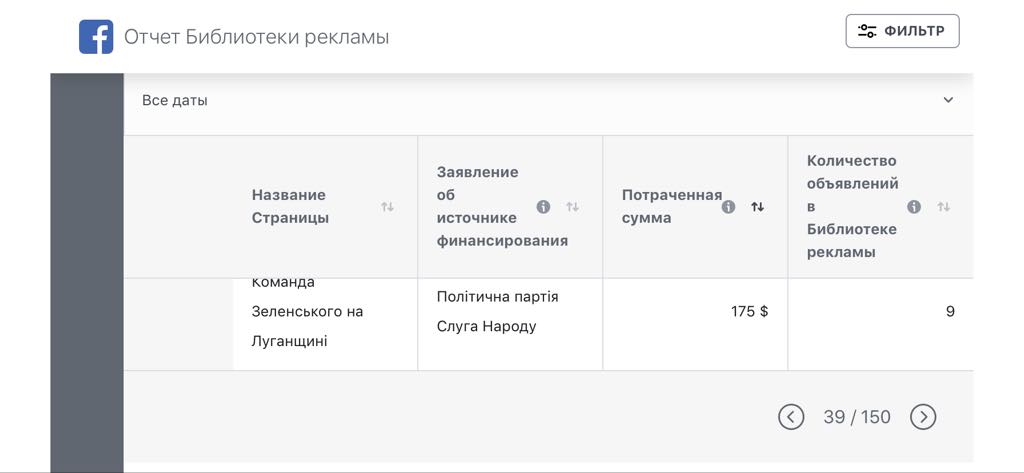Sort by Потраченная сумма arrows
Screen dimensions: 1024x473
[x=758, y=206]
